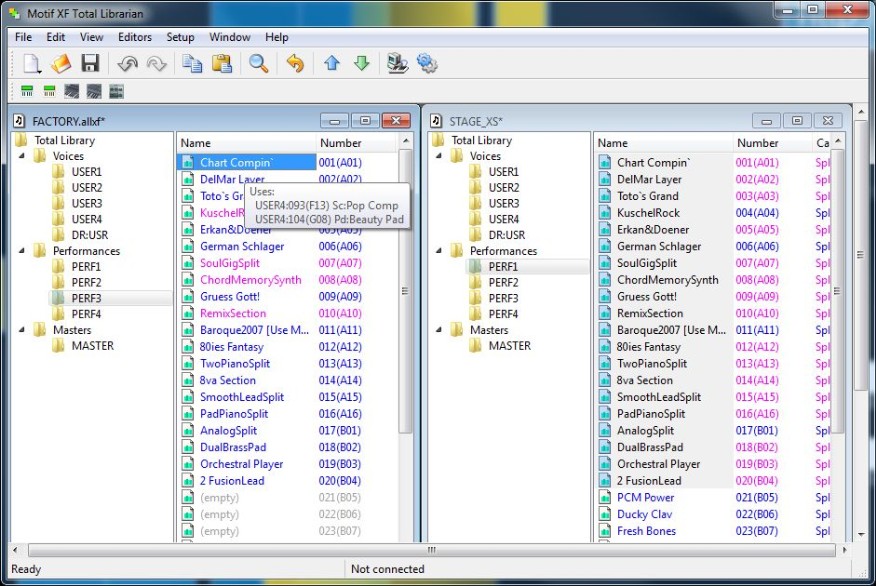This screenshot has height=586, width=876.
Task: Click the mixer grid icon in the second toolbar row
Action: point(116,92)
